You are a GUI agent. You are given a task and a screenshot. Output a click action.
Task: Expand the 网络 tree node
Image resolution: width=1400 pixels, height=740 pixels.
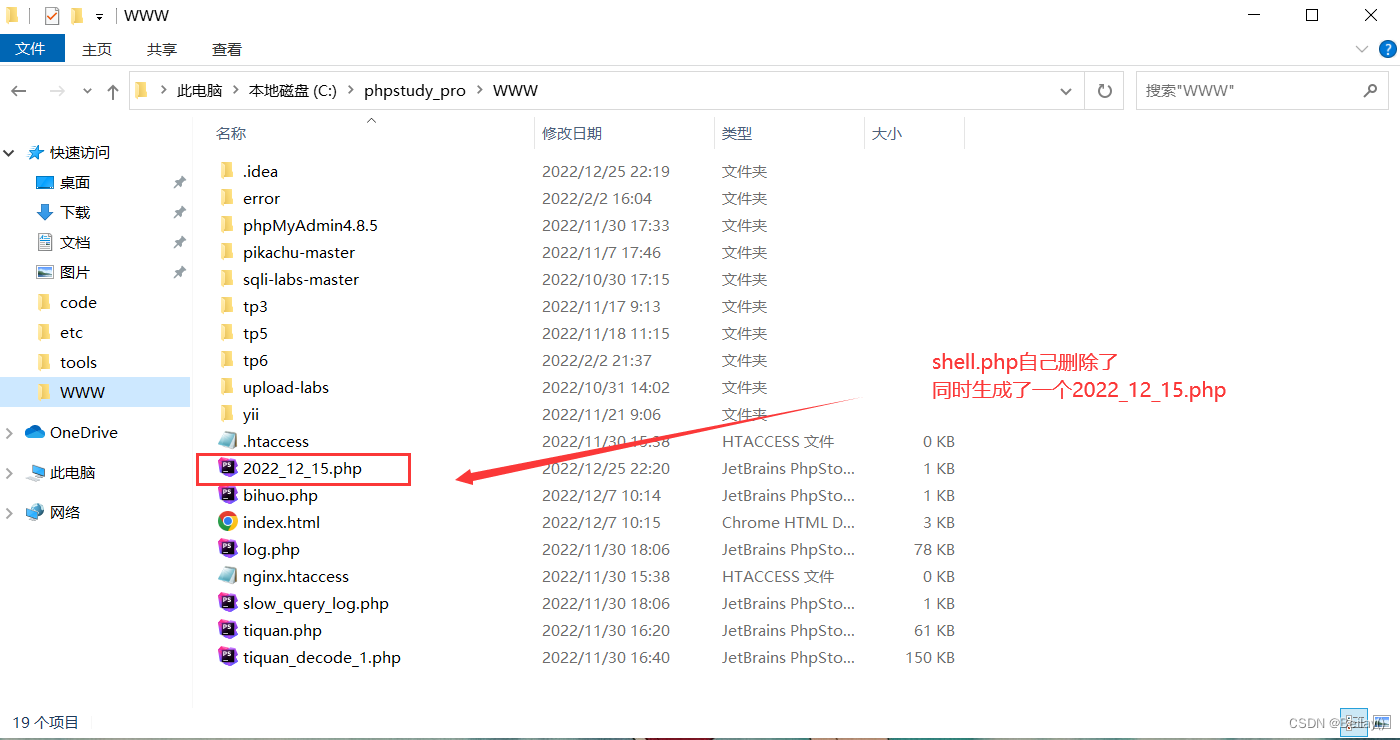(10, 512)
